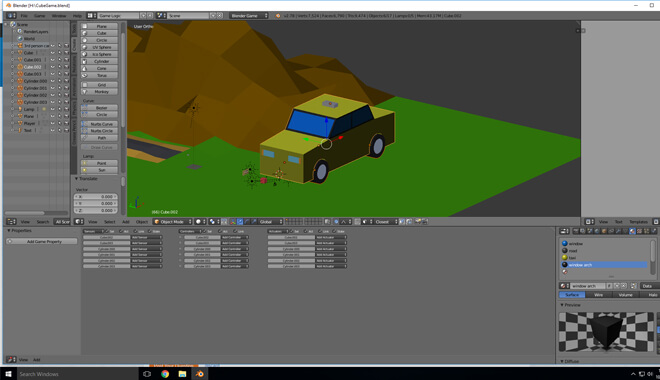Viewport: 660px width, 380px height.
Task: Select Cylinder.003 in the outliner tree
Action: (35, 102)
